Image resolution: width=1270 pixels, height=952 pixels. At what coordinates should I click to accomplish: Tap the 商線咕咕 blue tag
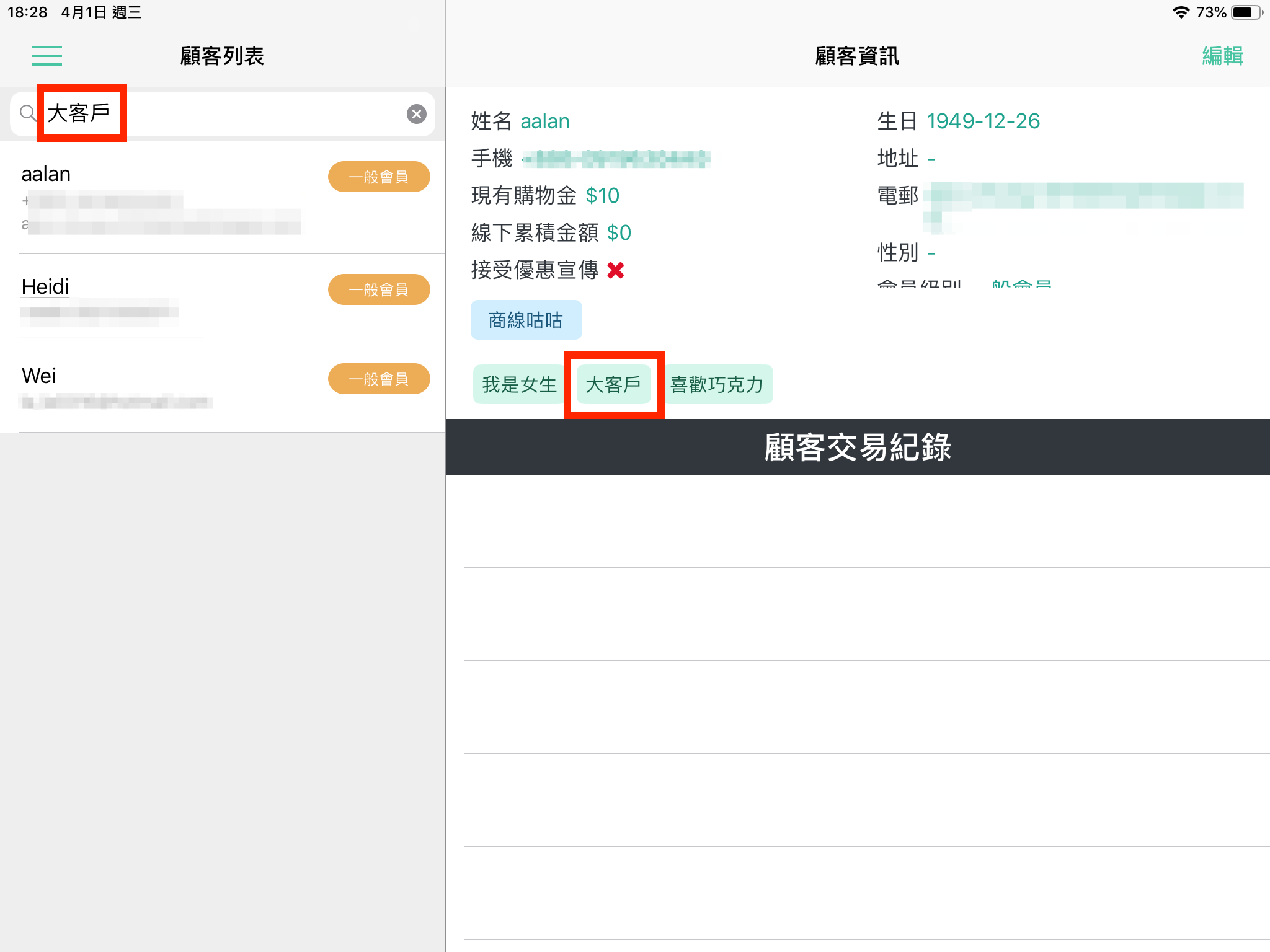pos(526,320)
